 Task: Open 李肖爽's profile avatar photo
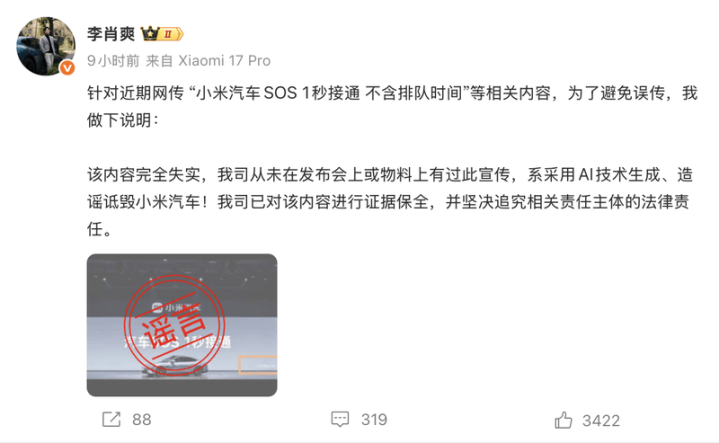tap(46, 46)
